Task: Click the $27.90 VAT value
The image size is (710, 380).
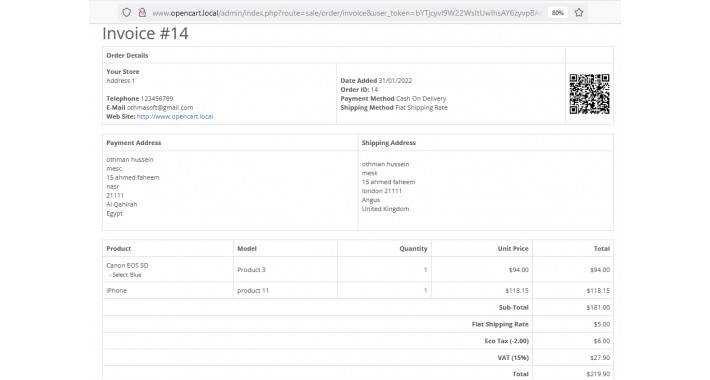Action: 600,358
